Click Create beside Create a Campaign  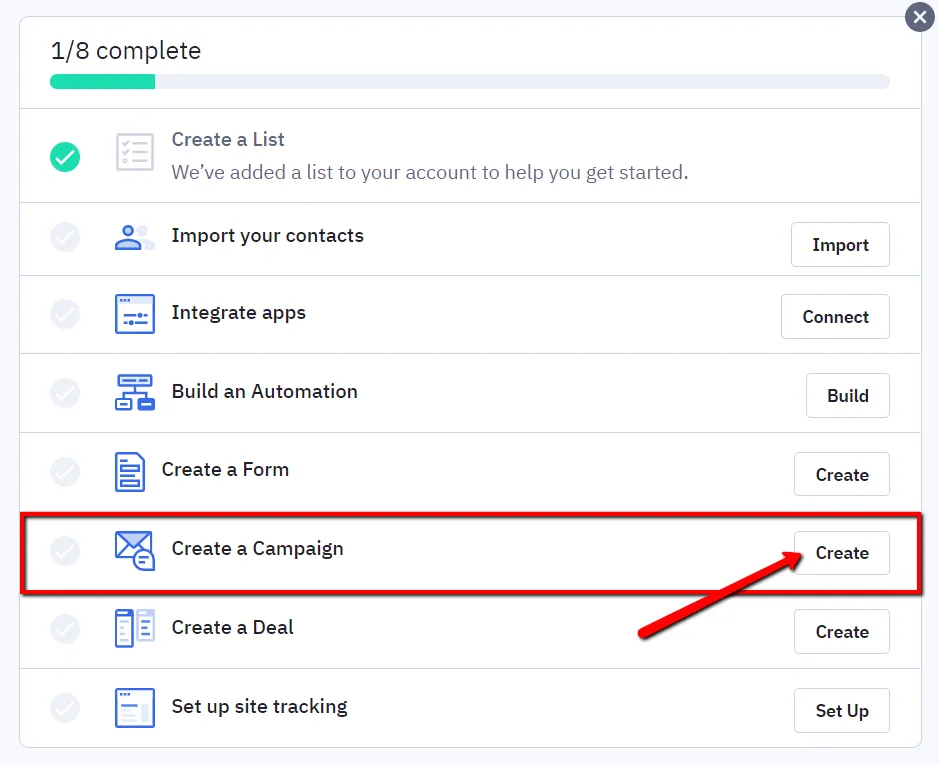point(841,552)
